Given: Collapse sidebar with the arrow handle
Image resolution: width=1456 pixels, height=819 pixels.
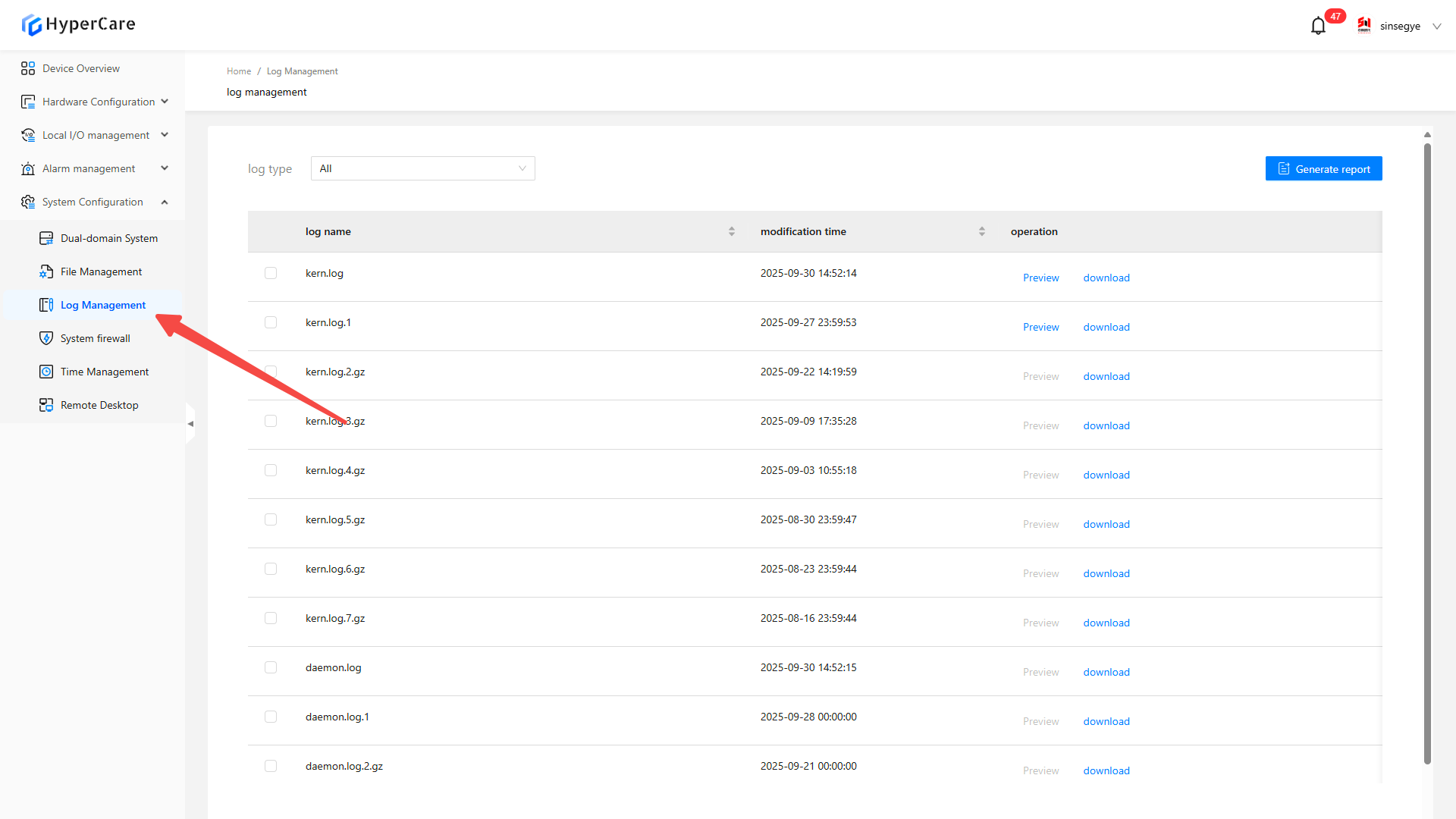Looking at the screenshot, I should pyautogui.click(x=190, y=424).
